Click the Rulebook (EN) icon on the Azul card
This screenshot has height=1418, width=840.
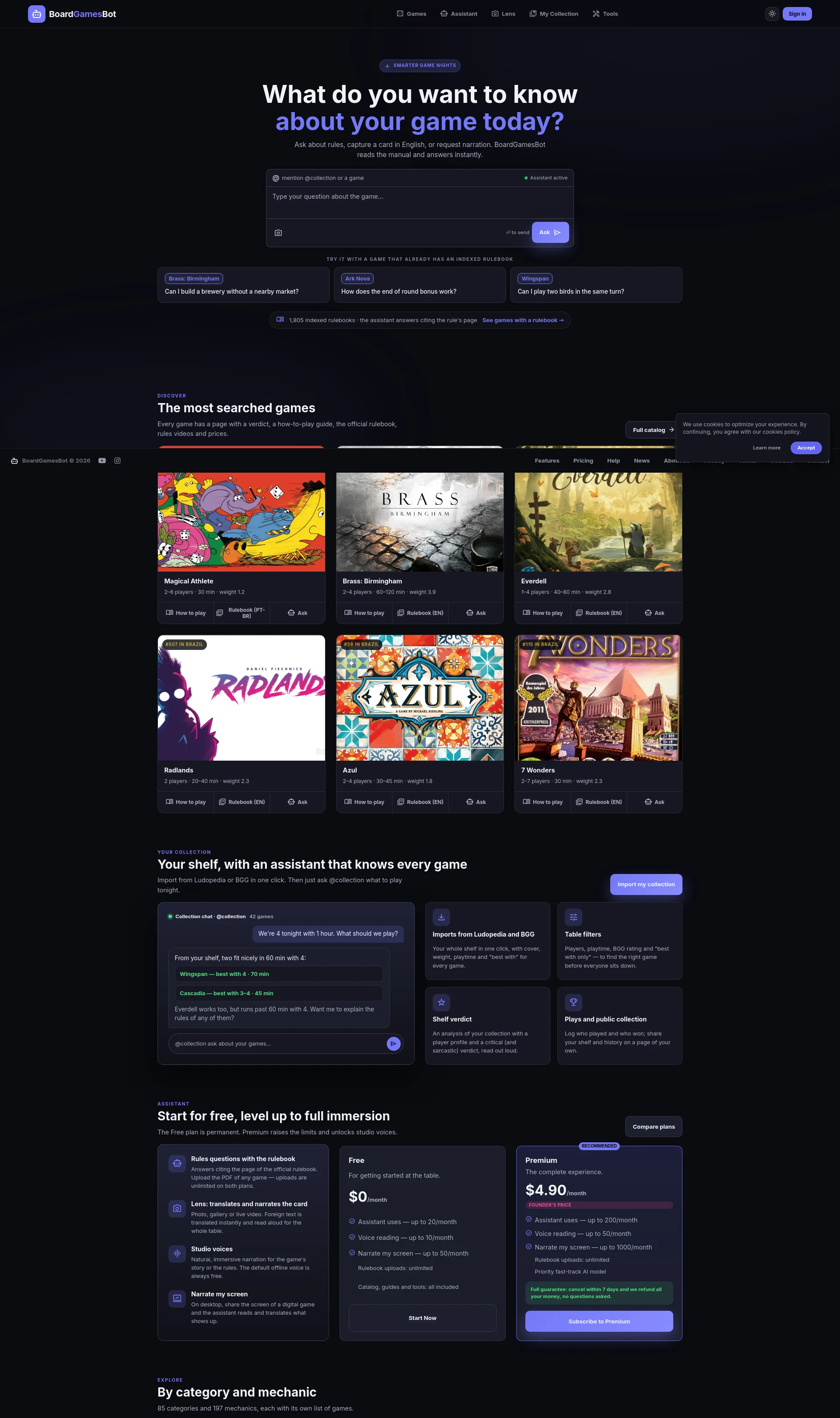401,802
